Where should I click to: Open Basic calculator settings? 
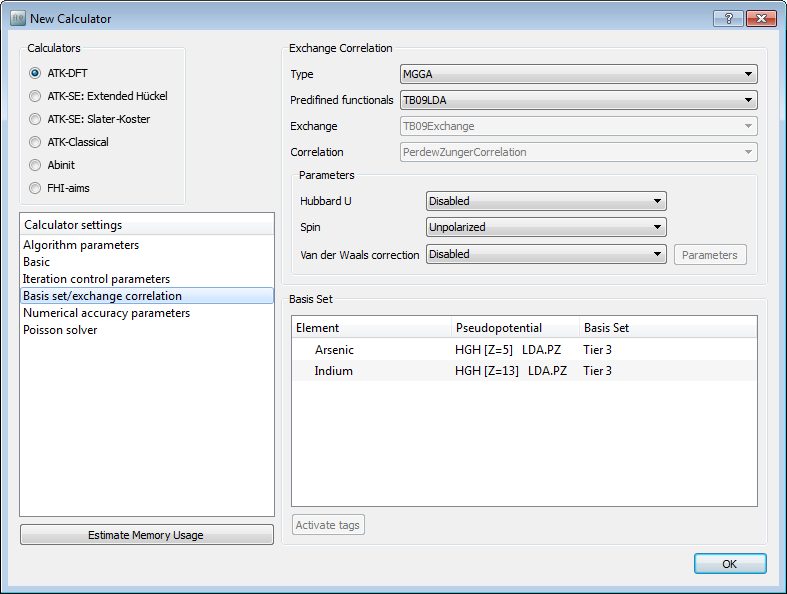(x=147, y=262)
